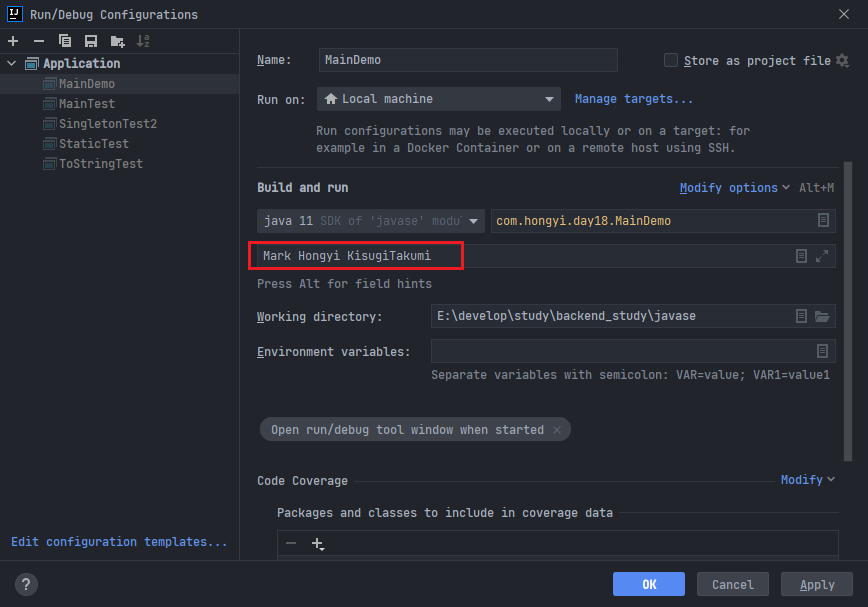The height and width of the screenshot is (607, 868).
Task: Open the Modify options dropdown
Action: 734,188
